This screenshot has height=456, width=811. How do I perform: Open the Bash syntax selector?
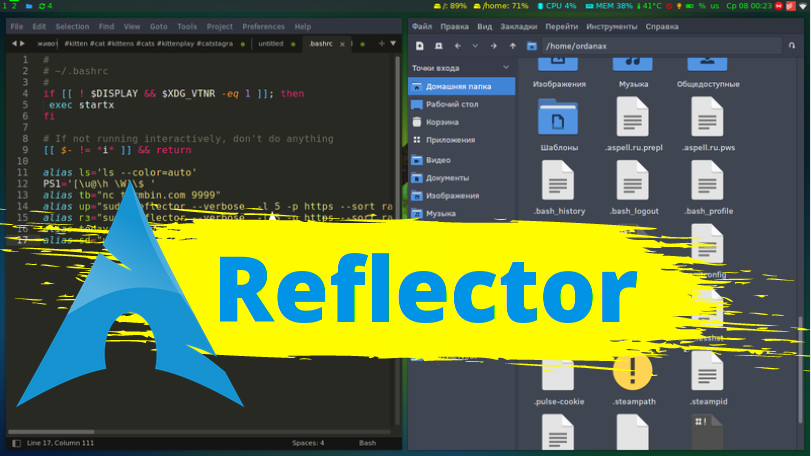click(x=367, y=443)
